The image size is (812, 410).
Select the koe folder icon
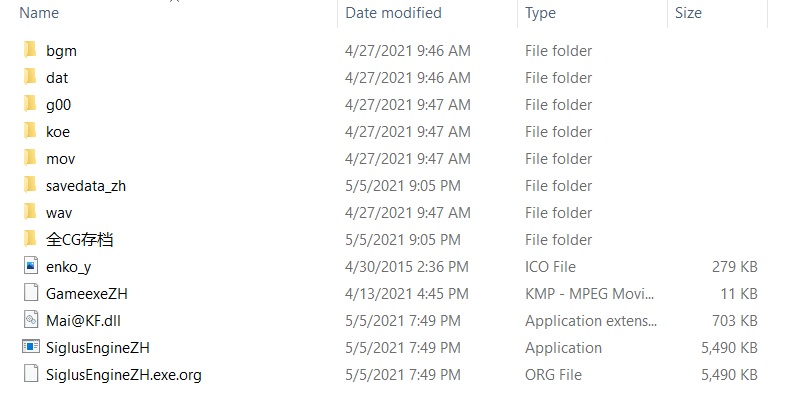pos(30,131)
